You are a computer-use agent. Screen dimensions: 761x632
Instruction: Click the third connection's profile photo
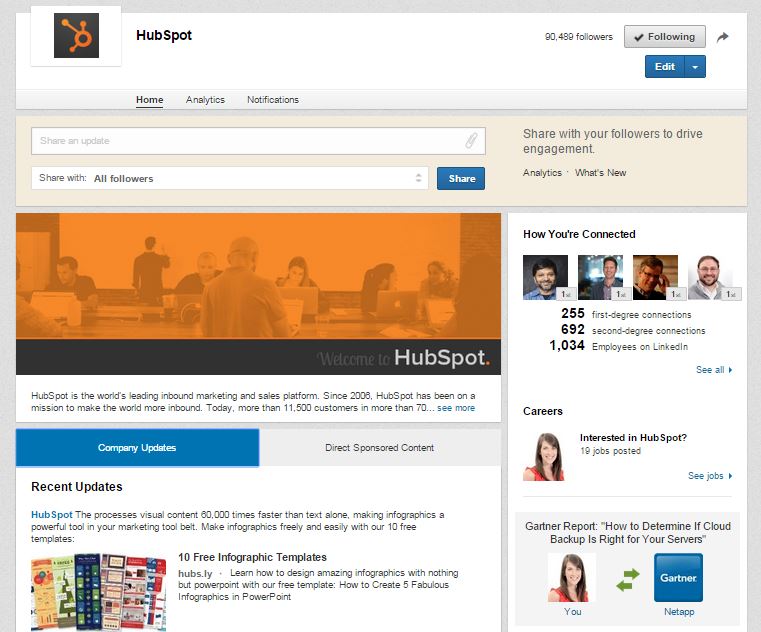click(x=655, y=277)
